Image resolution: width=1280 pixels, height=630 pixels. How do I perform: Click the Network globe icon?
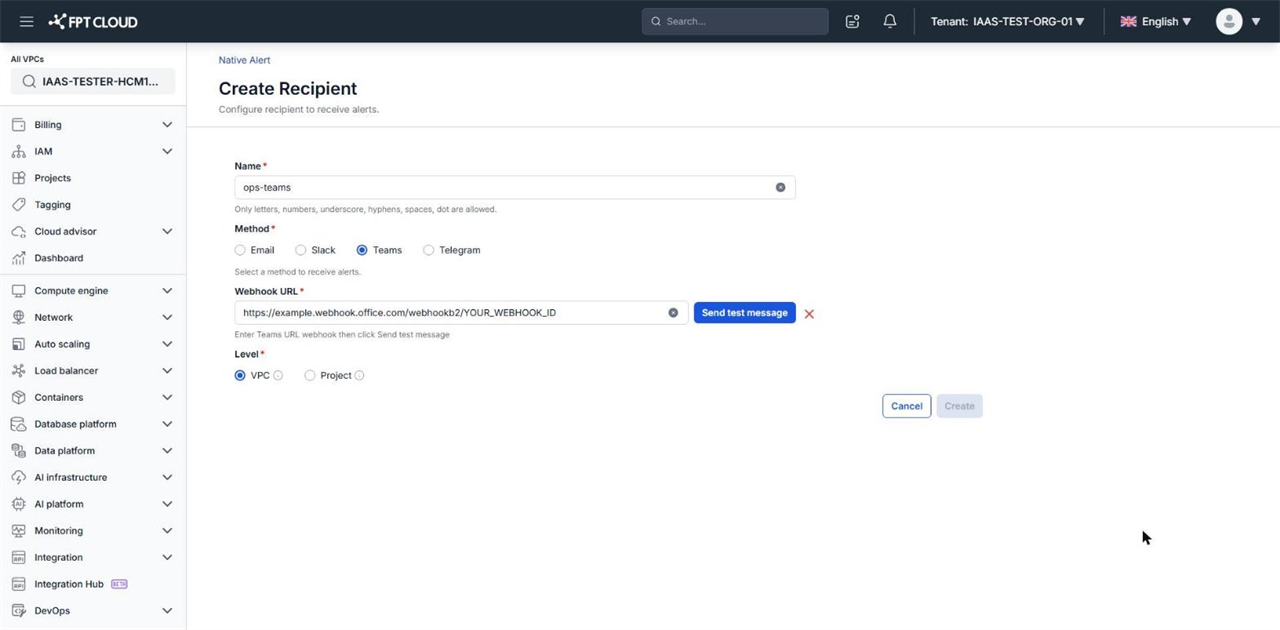pyautogui.click(x=18, y=318)
